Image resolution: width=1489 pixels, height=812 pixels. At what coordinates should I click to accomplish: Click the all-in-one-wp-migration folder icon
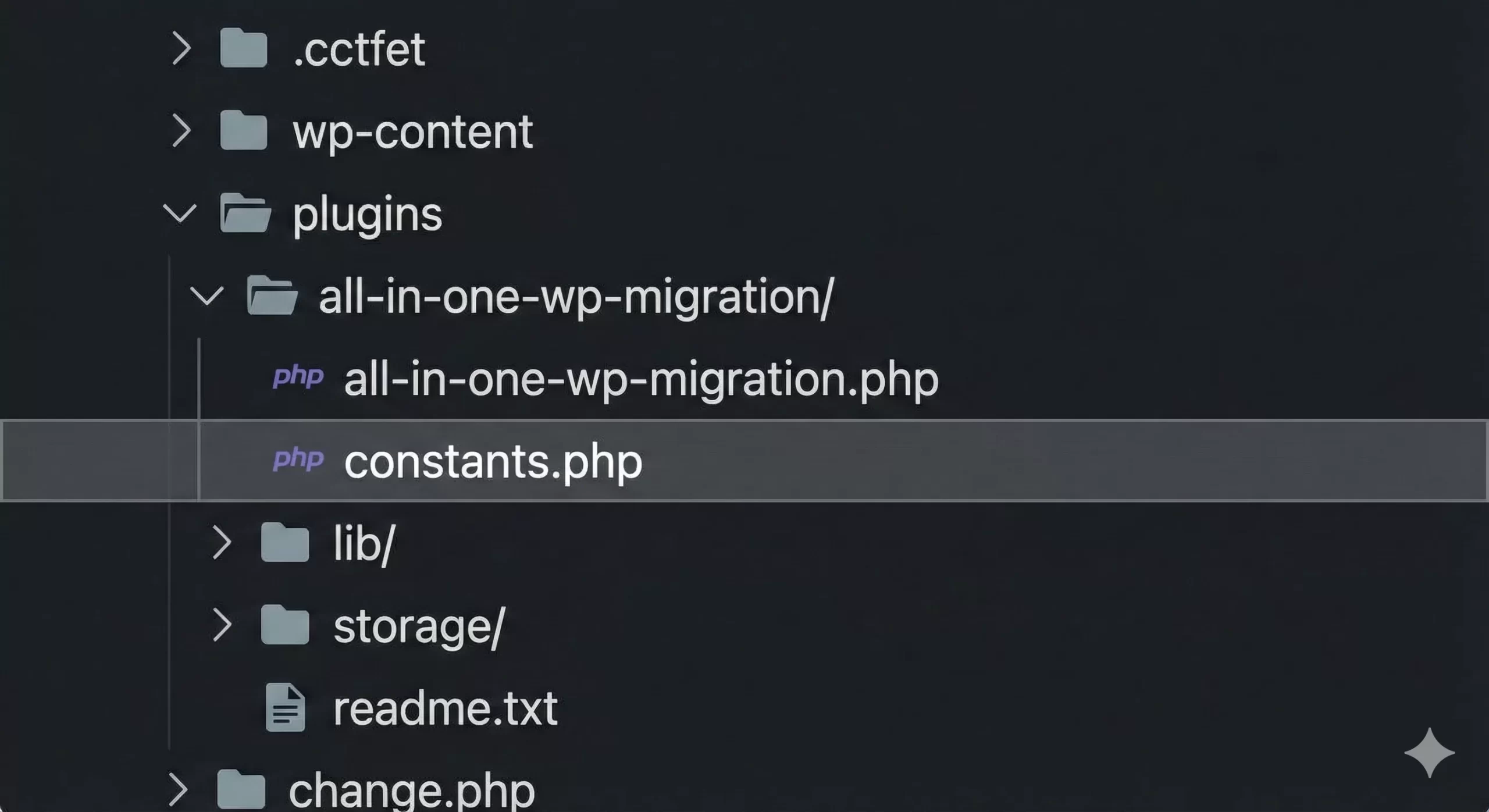point(272,295)
